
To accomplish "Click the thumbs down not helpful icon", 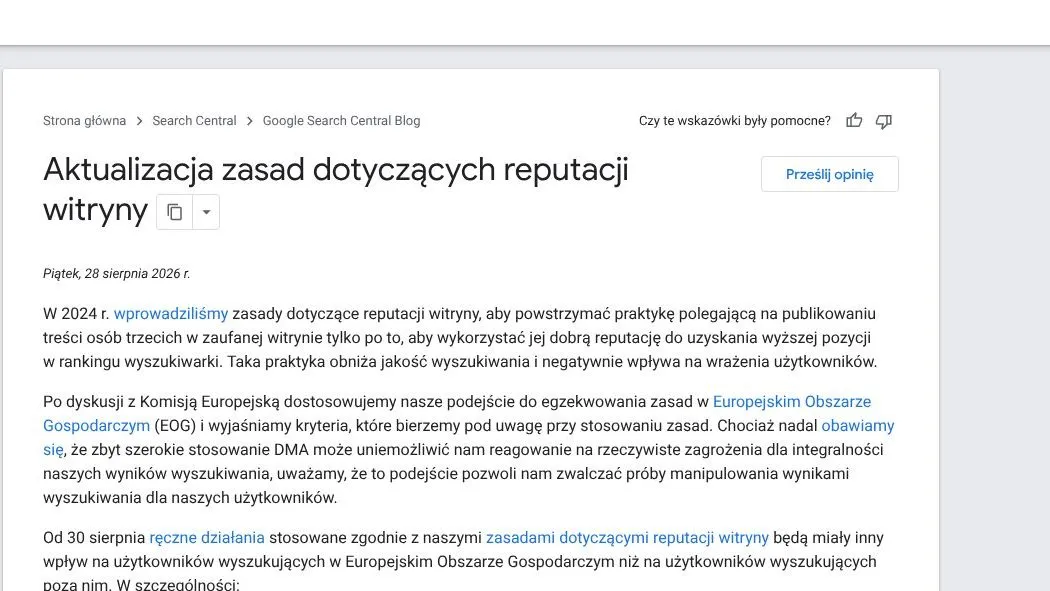I will pyautogui.click(x=884, y=121).
